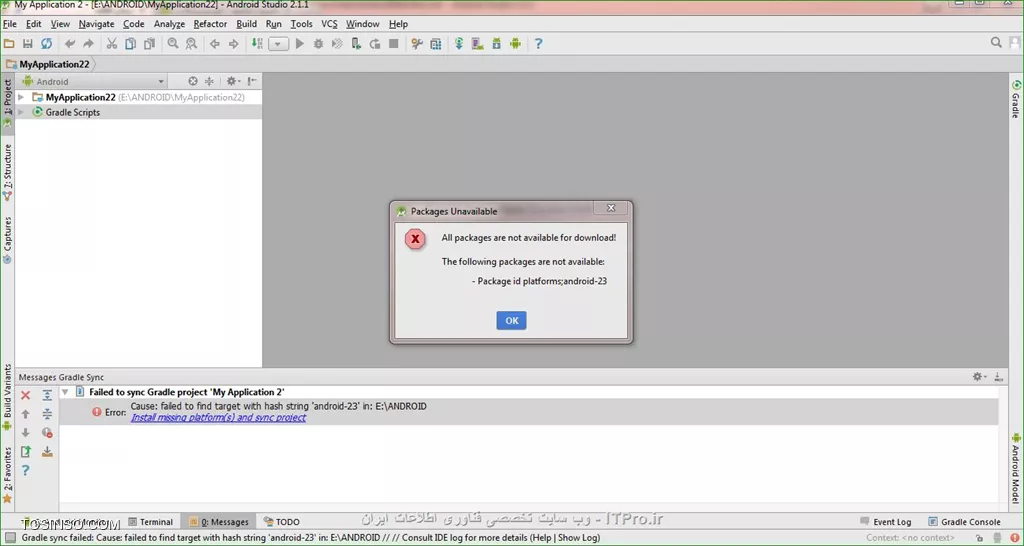This screenshot has height=546, width=1024.
Task: Click the Export to Text File icon
Action: click(x=25, y=452)
